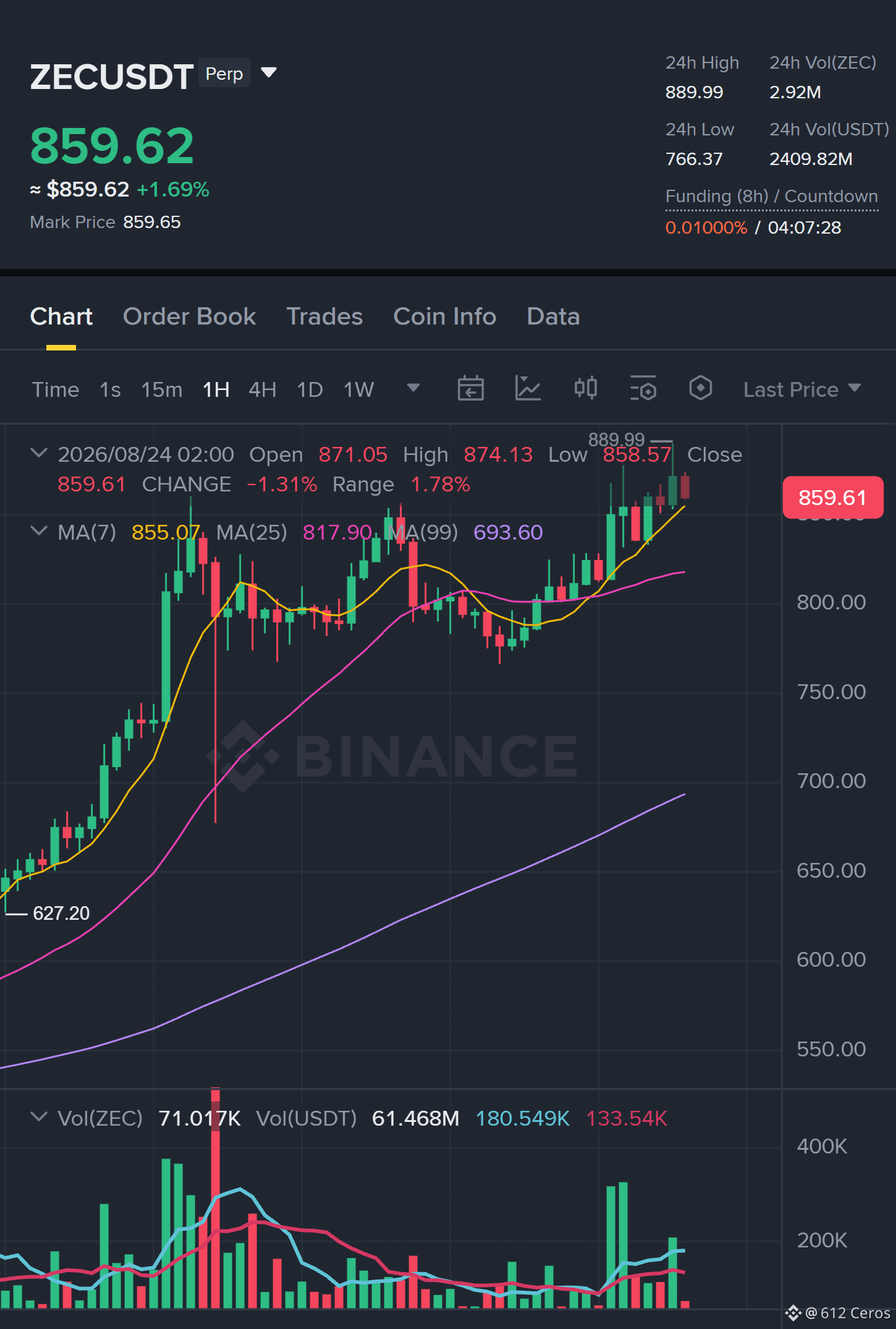
Task: Switch to the Order Book tab
Action: (189, 316)
